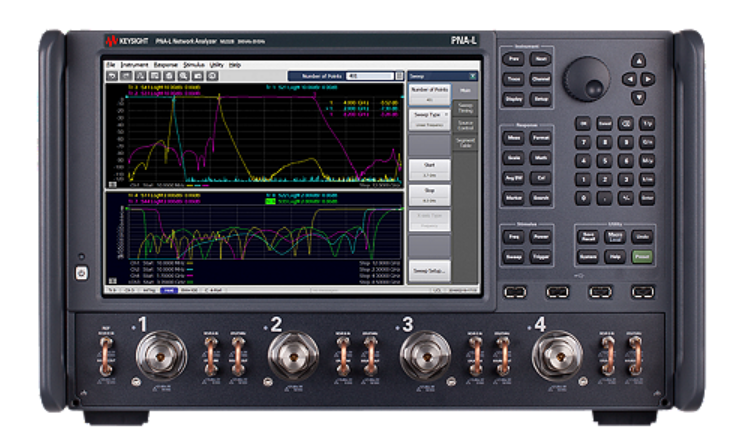
Task: Tap the Display hardkey
Action: (513, 99)
